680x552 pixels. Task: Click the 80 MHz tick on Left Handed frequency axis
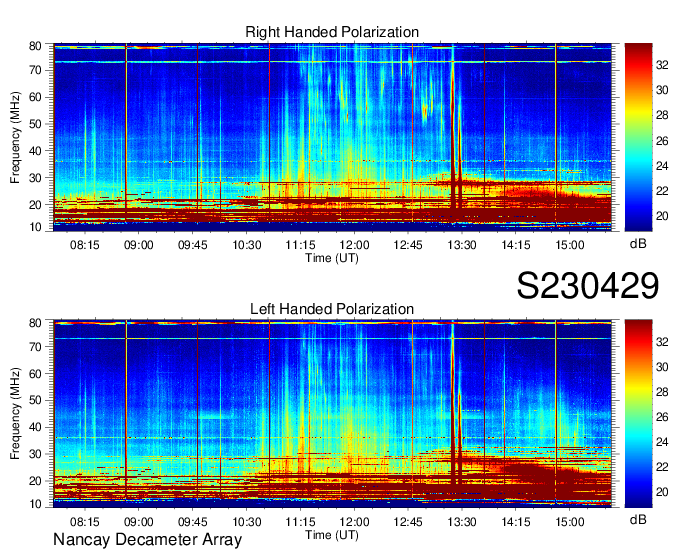[35, 323]
